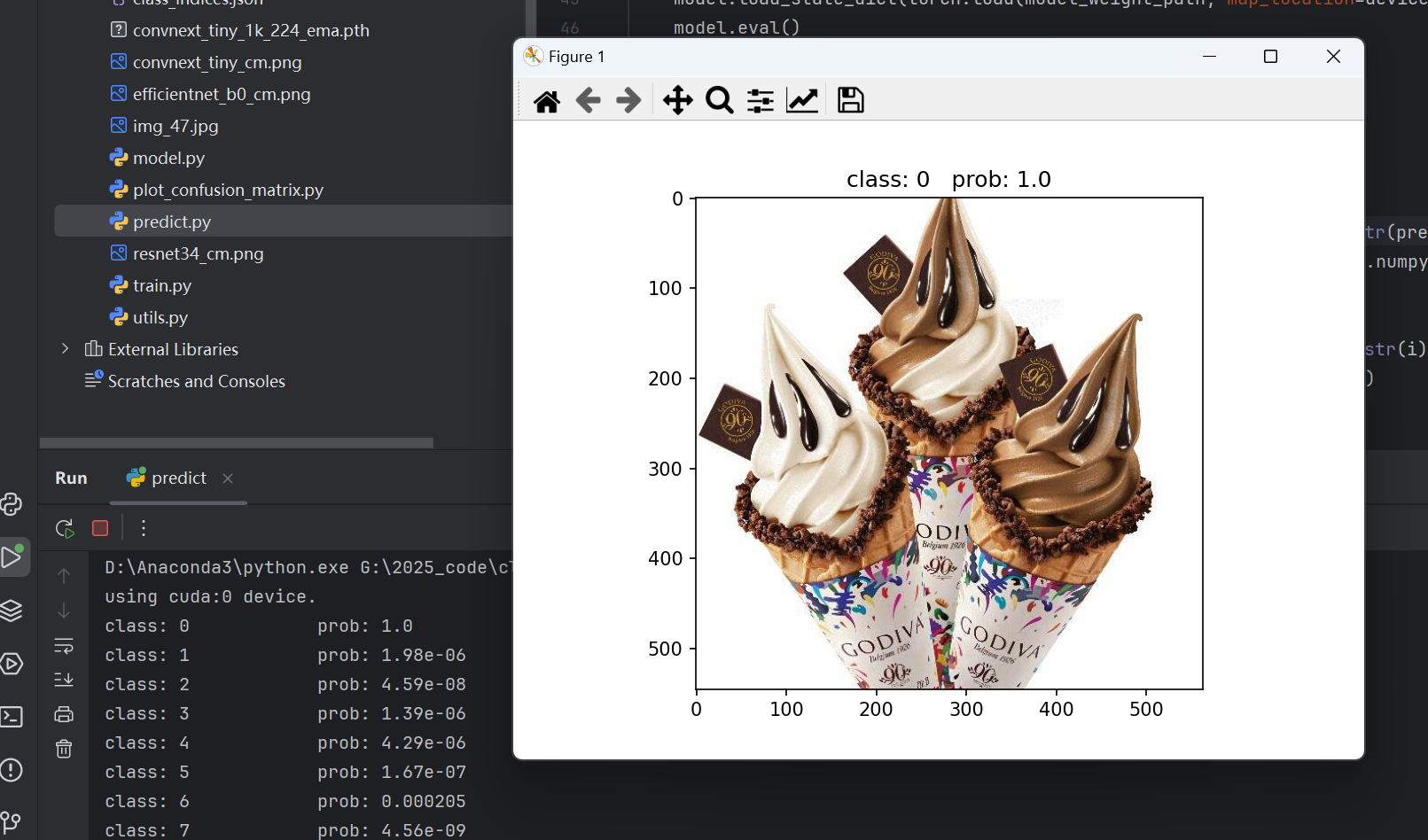Open Configure subplots sliders

[761, 101]
